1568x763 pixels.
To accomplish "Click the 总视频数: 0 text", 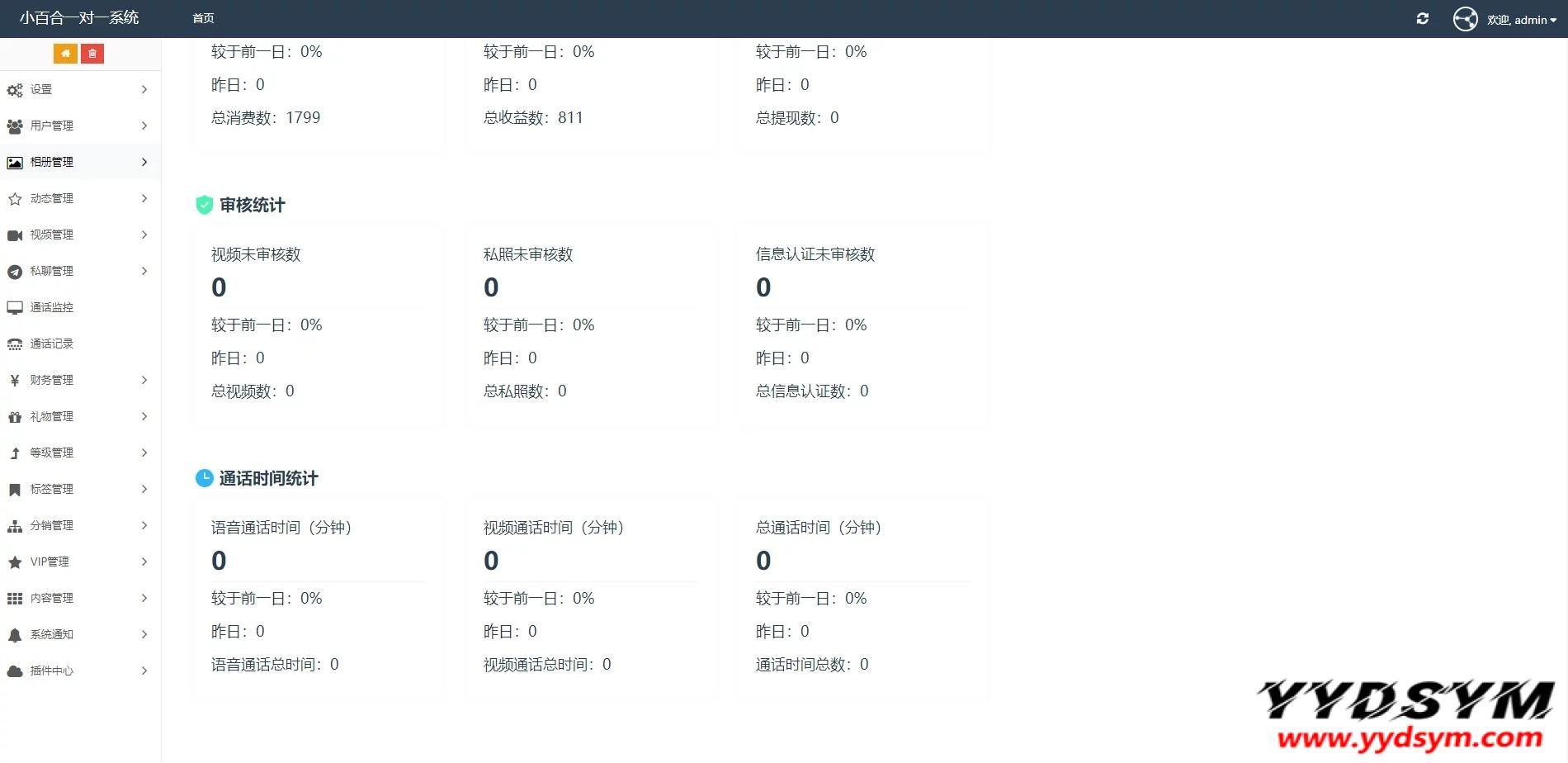I will [x=253, y=391].
